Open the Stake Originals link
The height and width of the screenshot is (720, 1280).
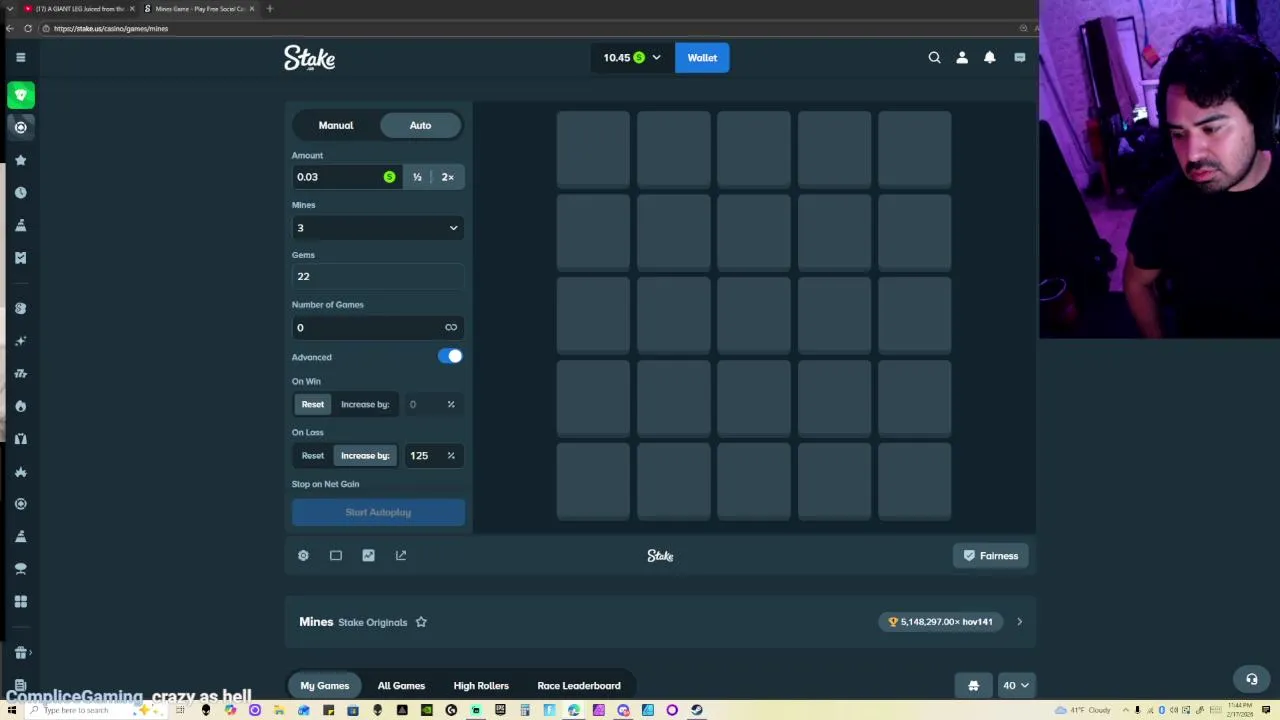[372, 622]
